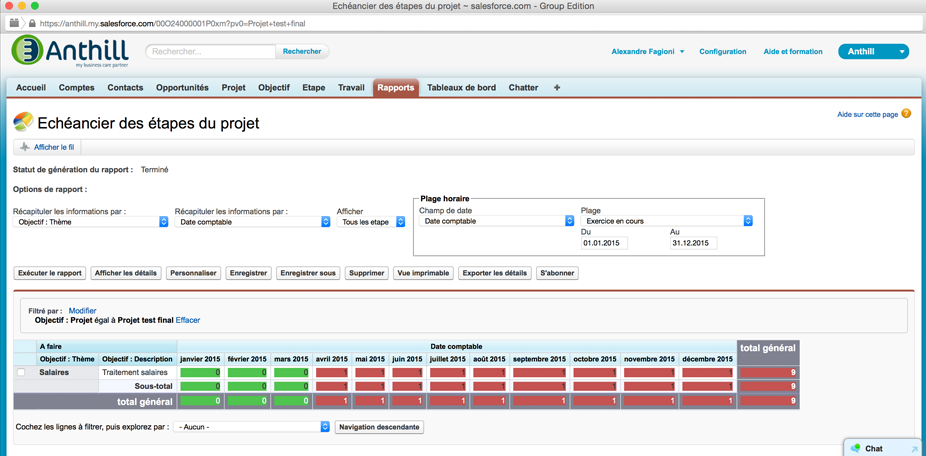Viewport: 926px width, 456px height.
Task: Click the Salaires theme cell
Action: click(67, 373)
